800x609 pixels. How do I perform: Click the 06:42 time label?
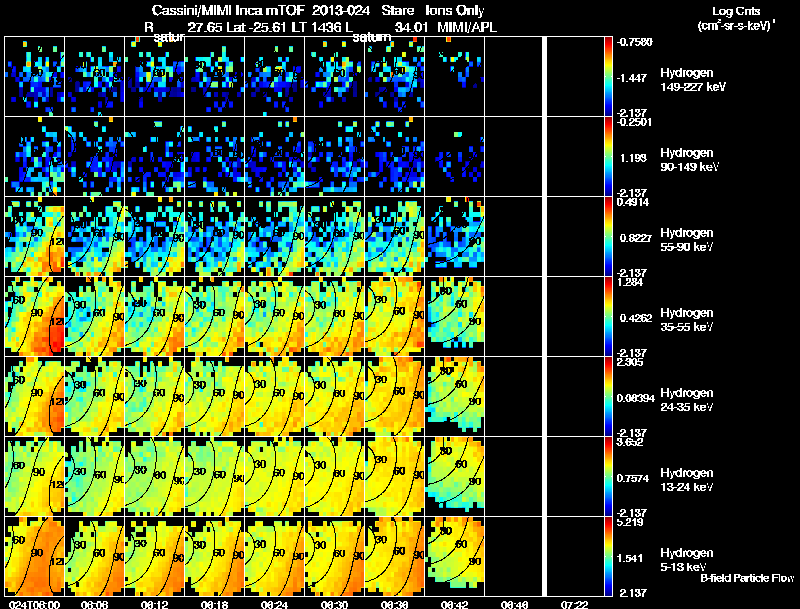454,604
